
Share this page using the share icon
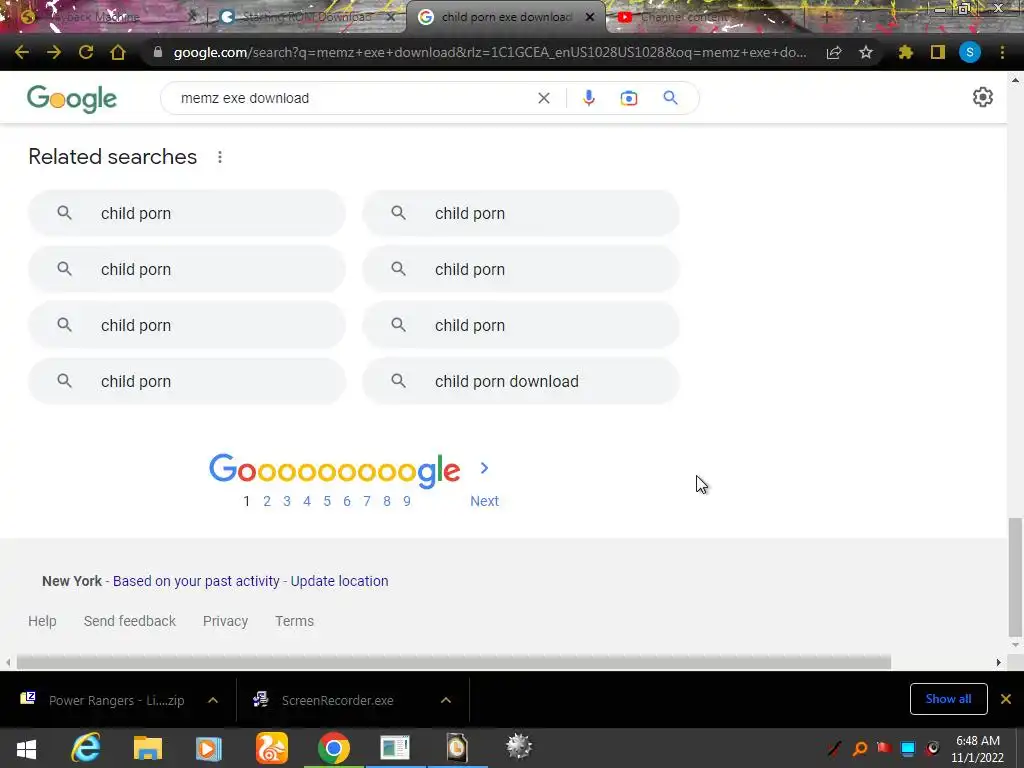tap(834, 52)
